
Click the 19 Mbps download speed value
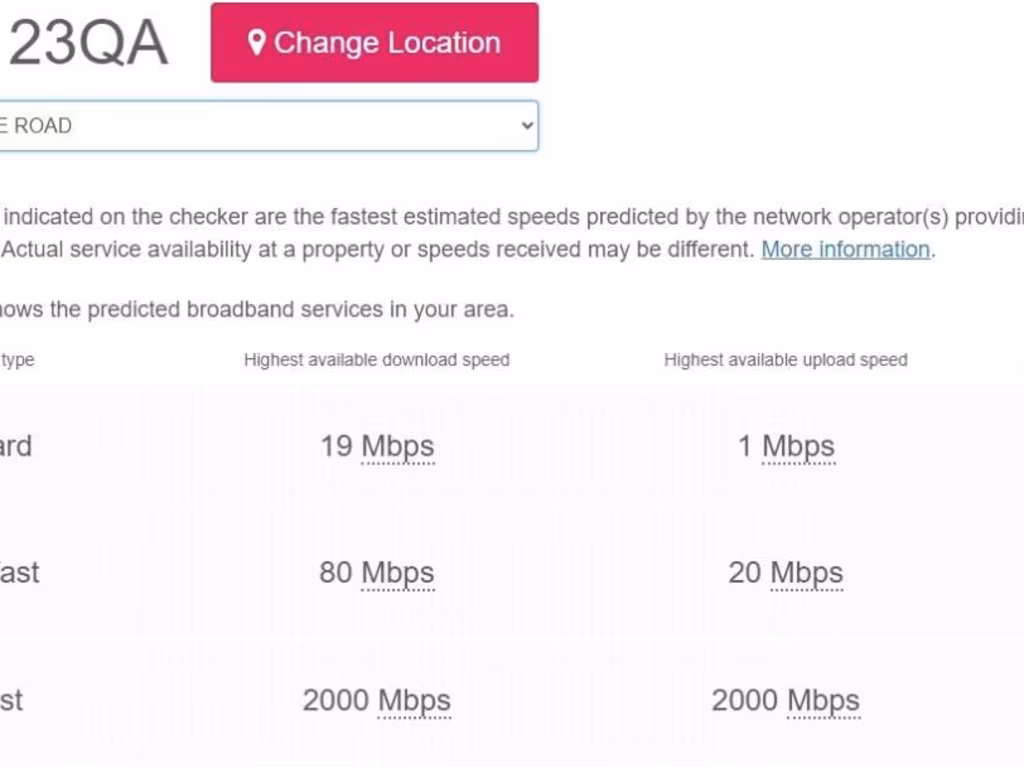pyautogui.click(x=377, y=446)
